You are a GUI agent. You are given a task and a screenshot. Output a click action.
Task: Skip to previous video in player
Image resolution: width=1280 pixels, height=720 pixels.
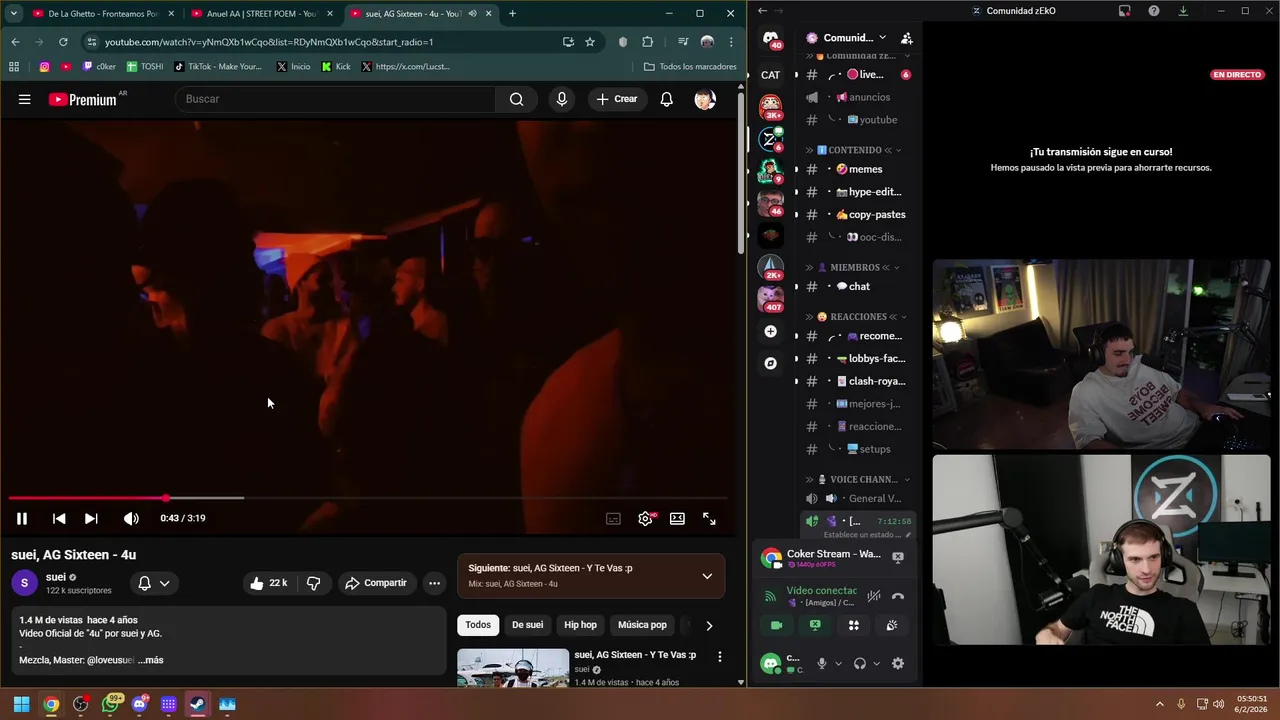point(59,518)
